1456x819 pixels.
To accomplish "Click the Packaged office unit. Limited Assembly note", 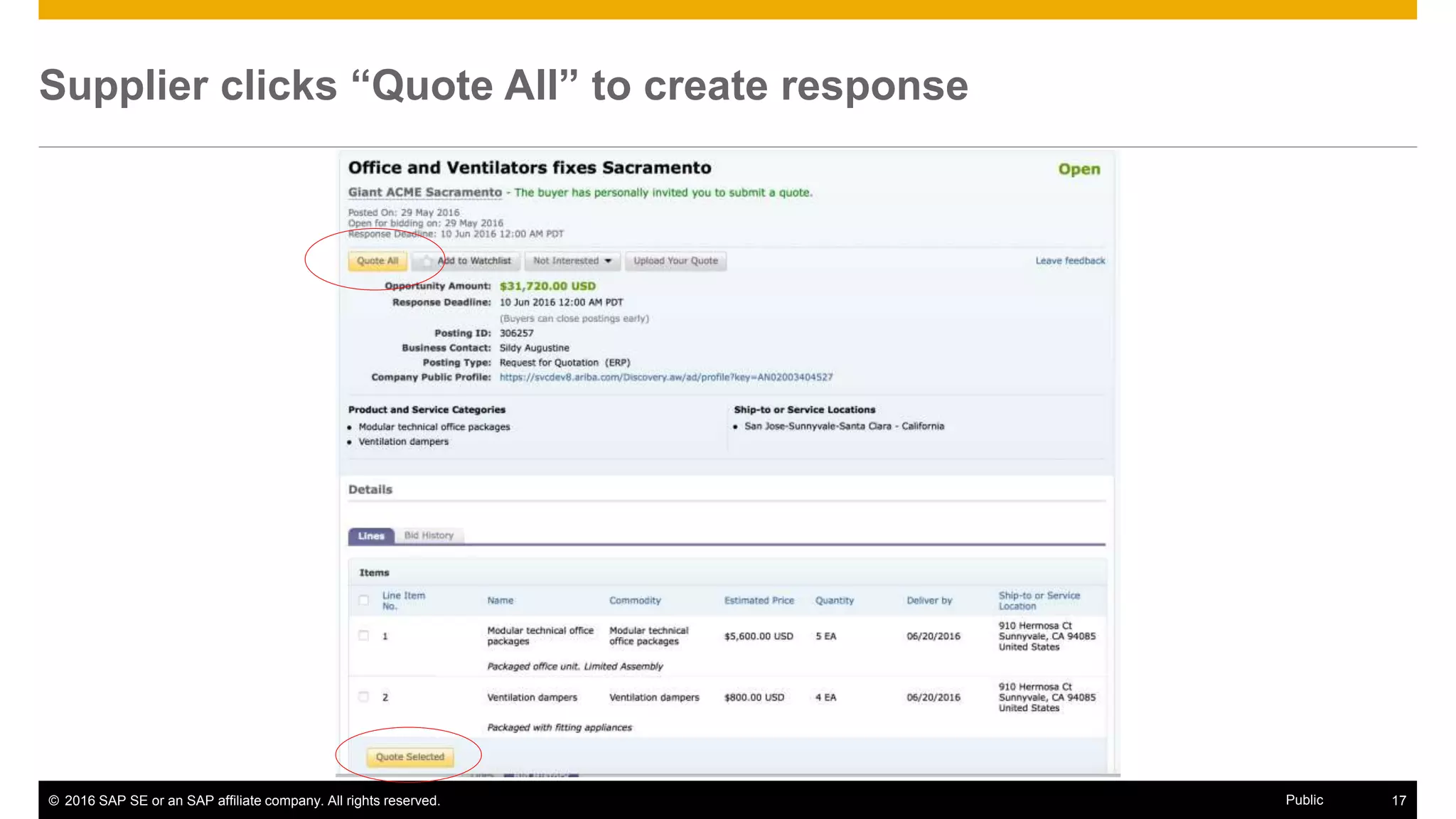I will [x=574, y=666].
